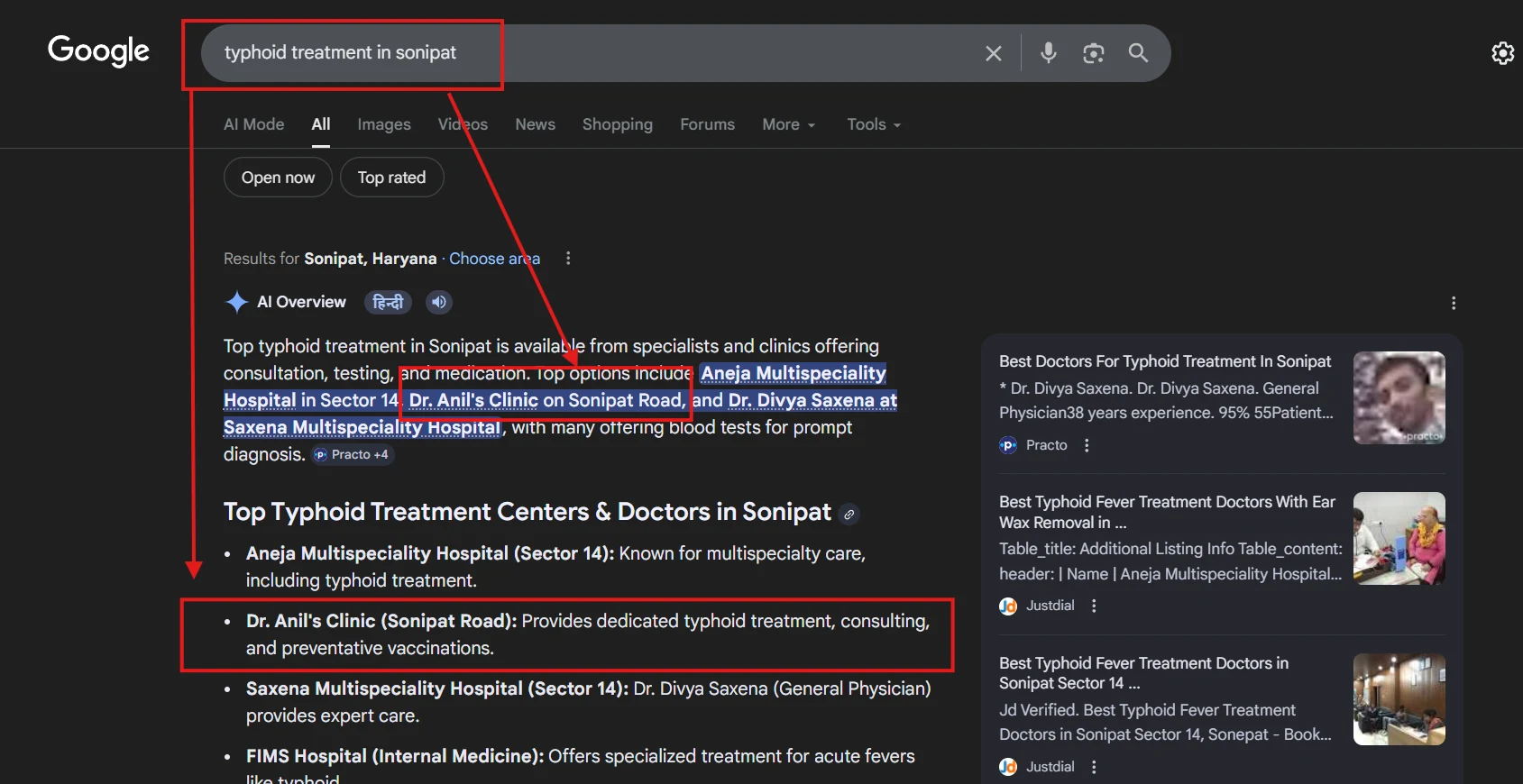Clear the search query with X icon
1523x784 pixels.
point(994,53)
